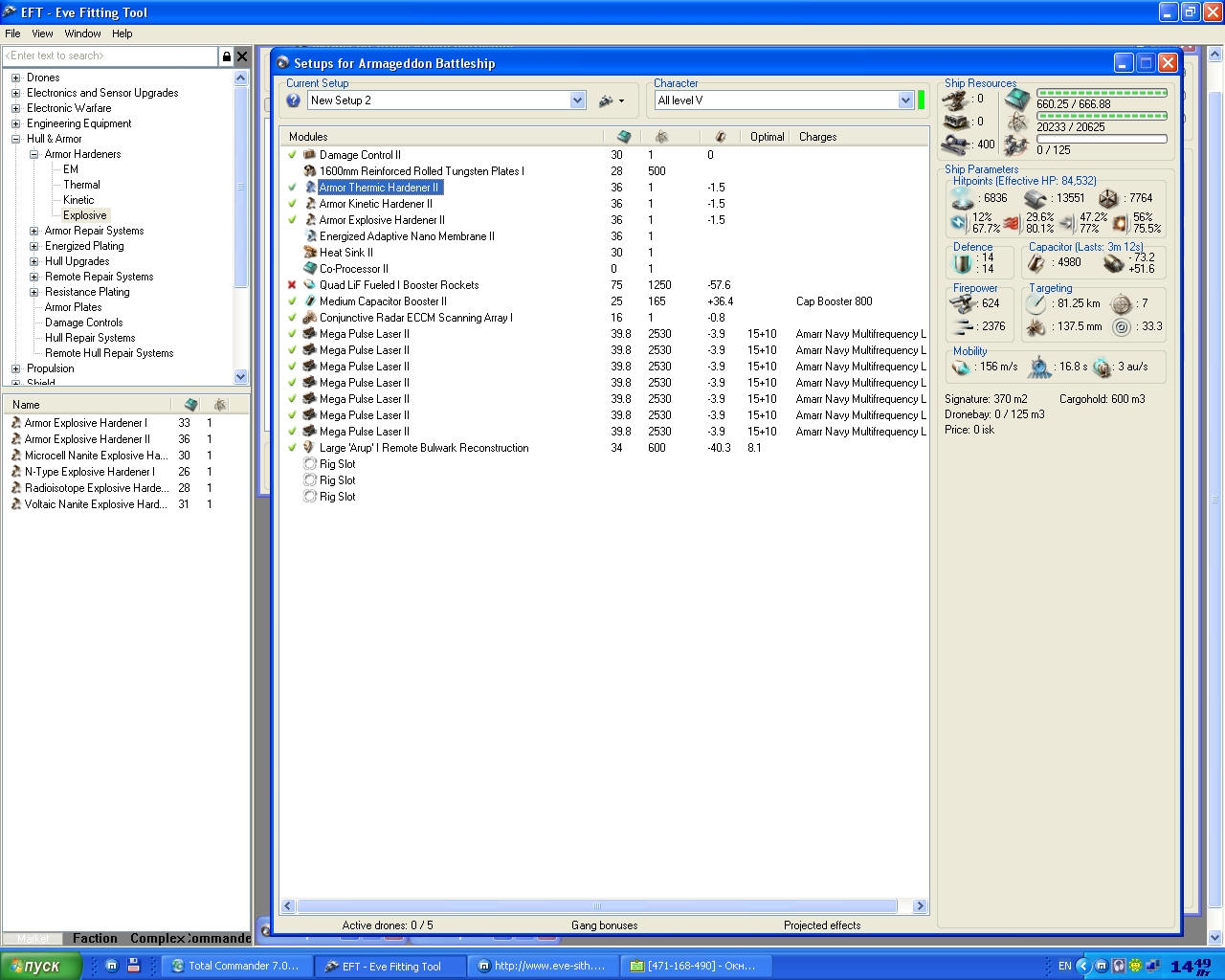Switch to the Faction tab
The image size is (1225, 980).
point(95,938)
